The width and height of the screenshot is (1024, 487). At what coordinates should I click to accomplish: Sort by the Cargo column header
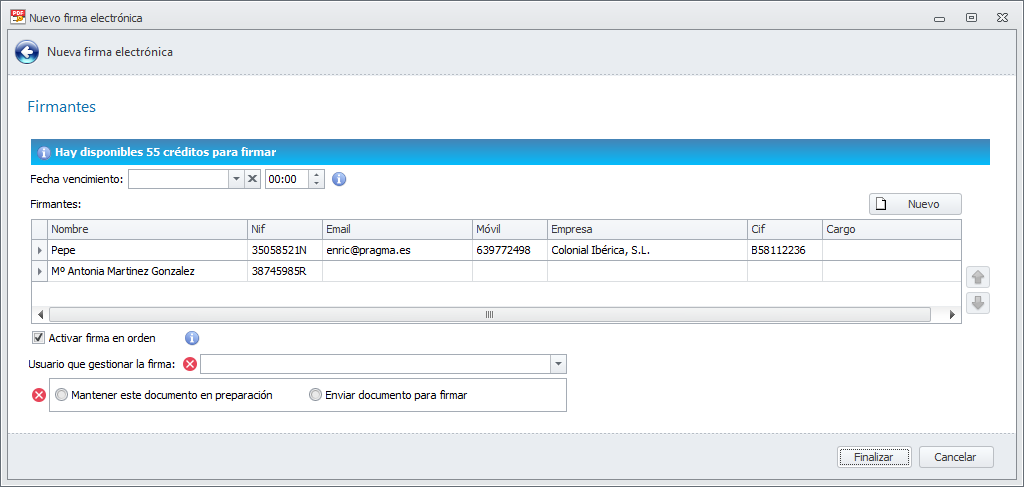[x=891, y=230]
